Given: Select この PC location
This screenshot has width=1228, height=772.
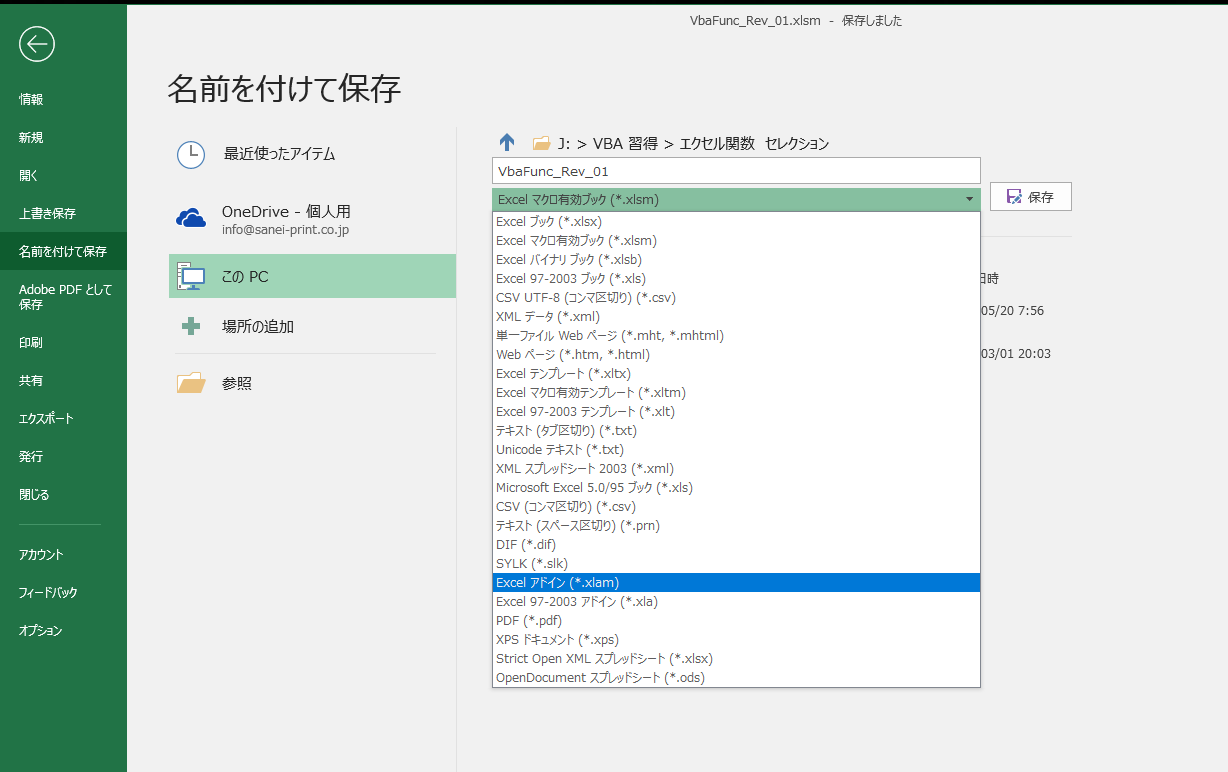Looking at the screenshot, I should point(312,276).
